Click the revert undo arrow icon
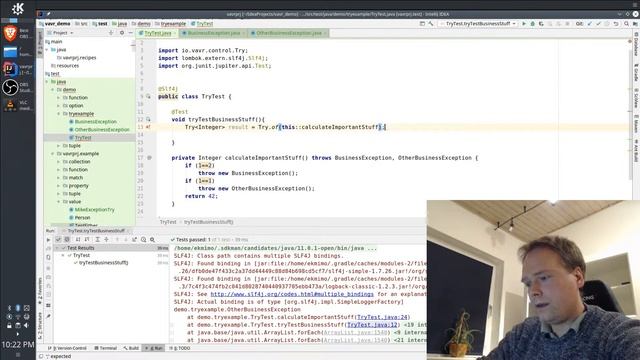Screen dimensions: 640x360 (x=616, y=24)
